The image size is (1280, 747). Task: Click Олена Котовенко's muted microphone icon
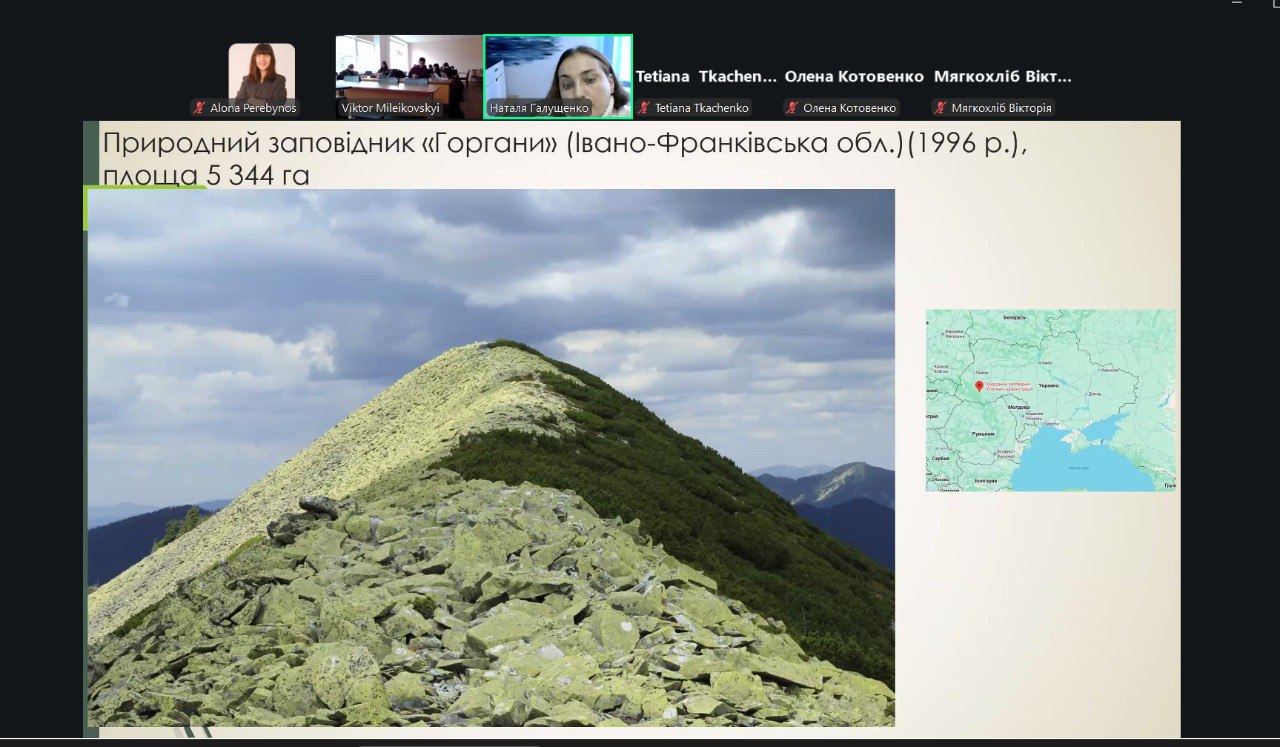pos(792,108)
